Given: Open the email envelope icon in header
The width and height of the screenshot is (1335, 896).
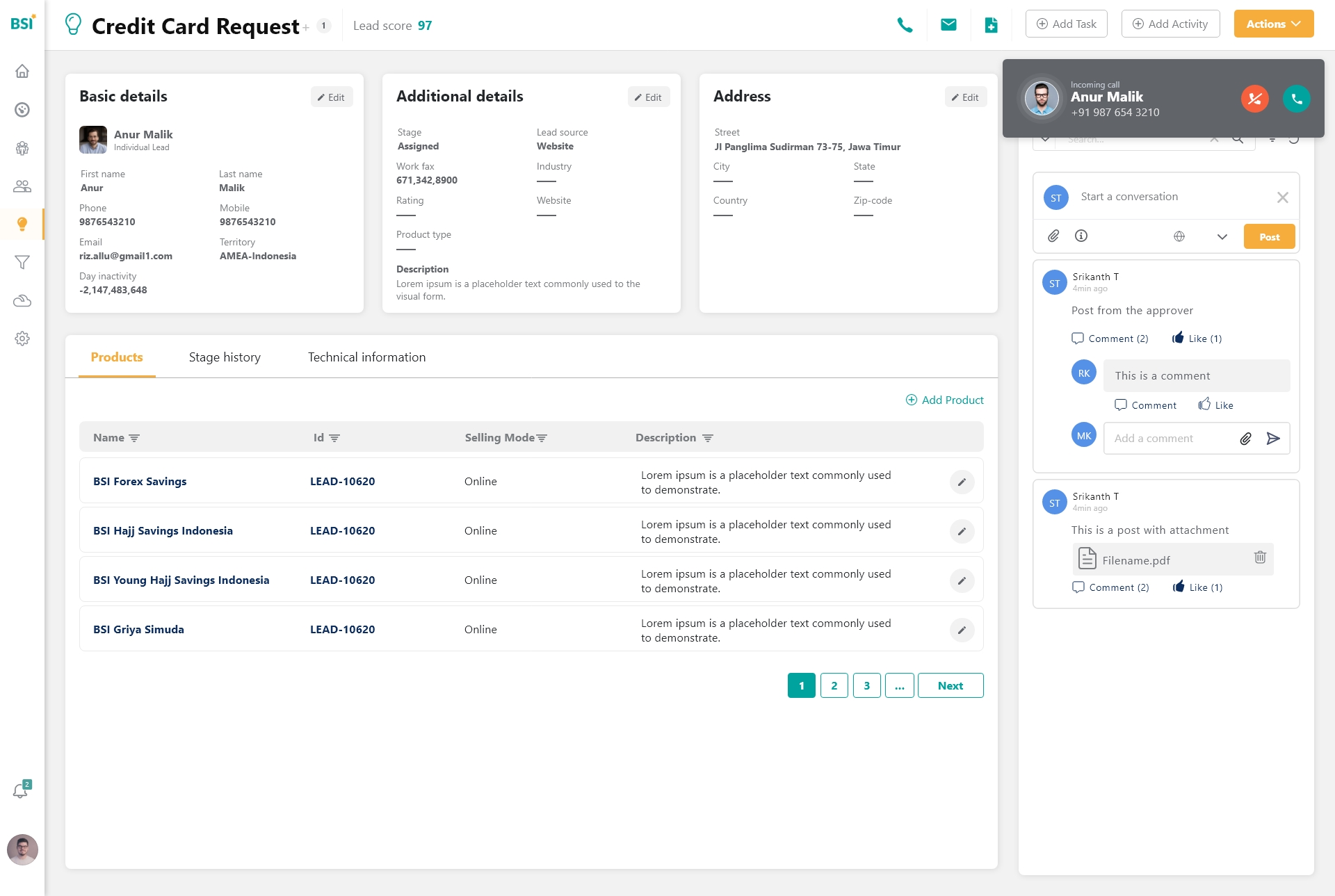Looking at the screenshot, I should click(x=948, y=25).
